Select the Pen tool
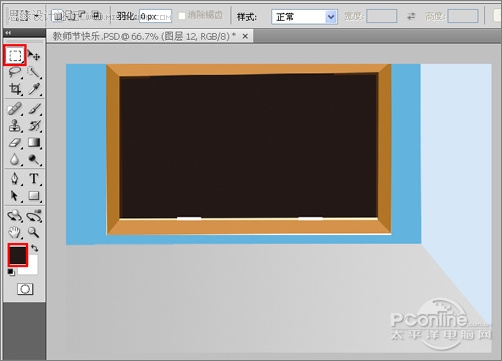 point(15,179)
